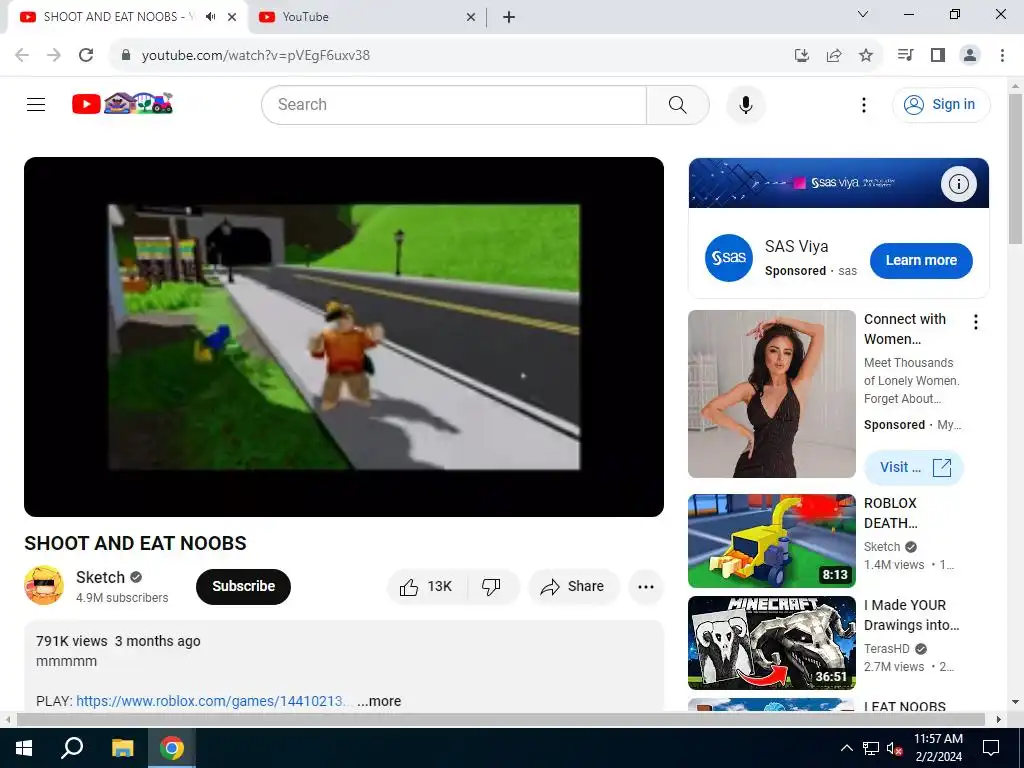
Task: Open the Minecraft drawings video thumbnail
Action: 771,643
